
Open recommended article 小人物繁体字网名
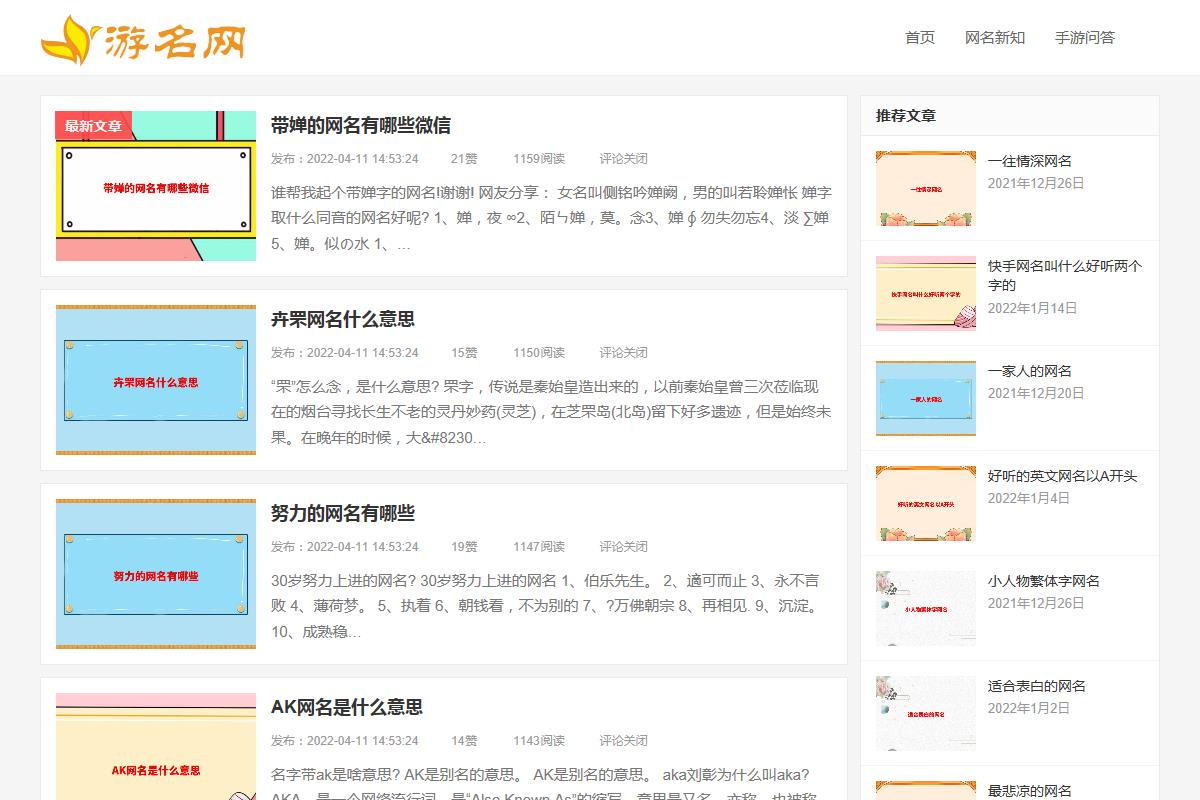tap(1044, 581)
